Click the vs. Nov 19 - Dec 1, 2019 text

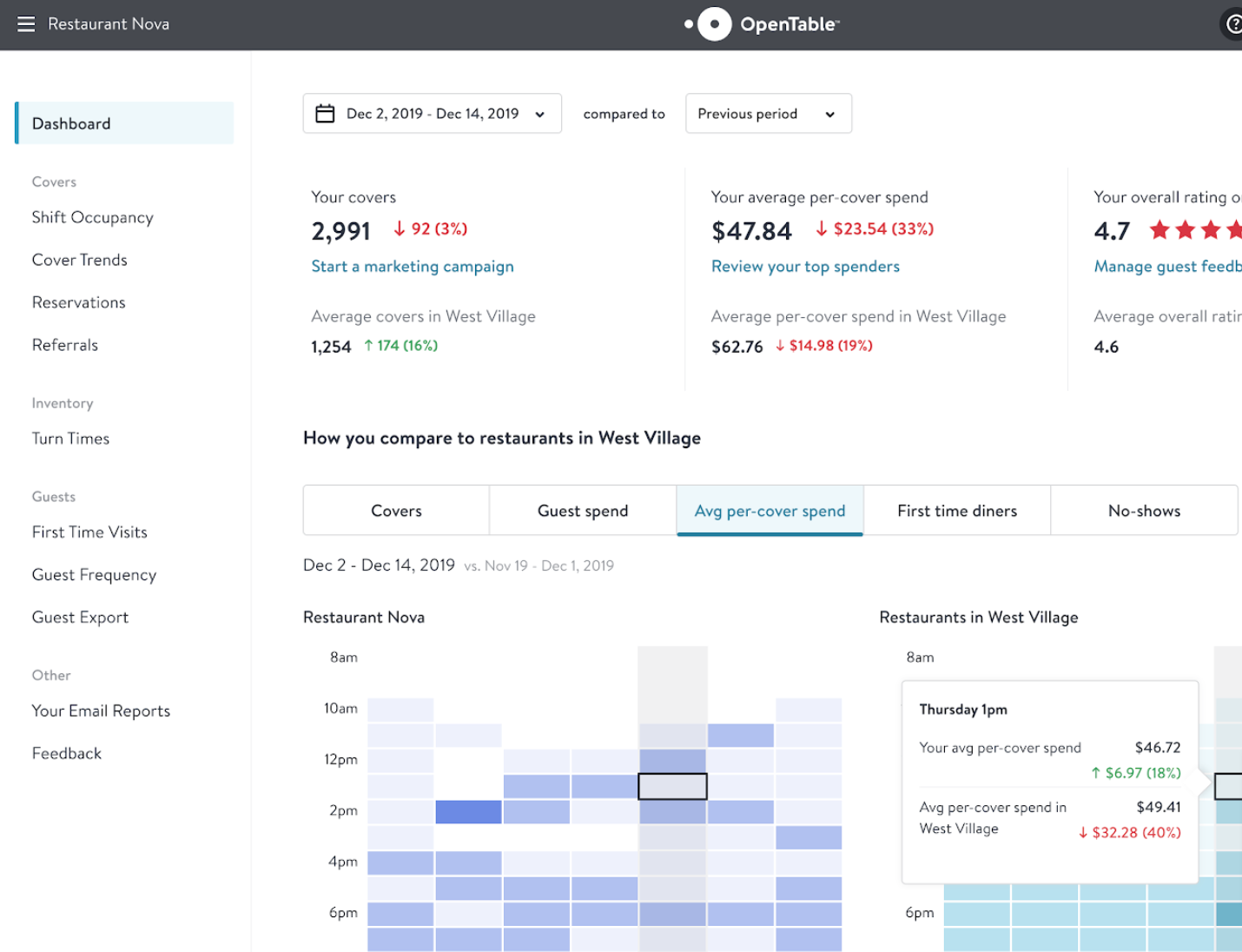tap(538, 565)
